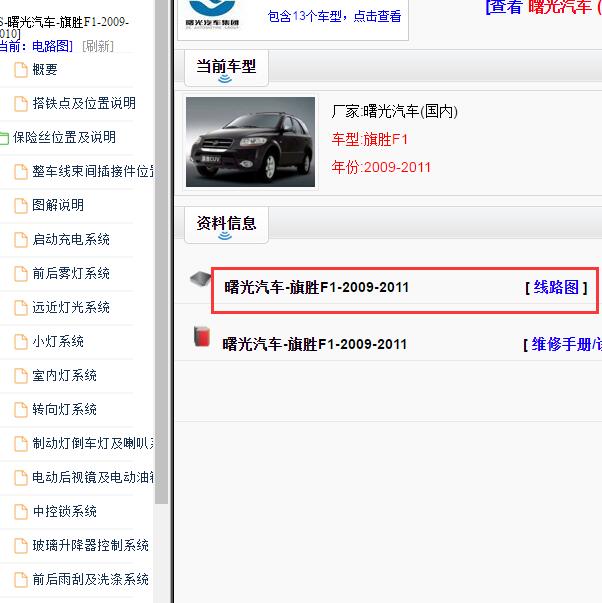Click the page icon next to 搭铁点及位置说明

click(21, 104)
